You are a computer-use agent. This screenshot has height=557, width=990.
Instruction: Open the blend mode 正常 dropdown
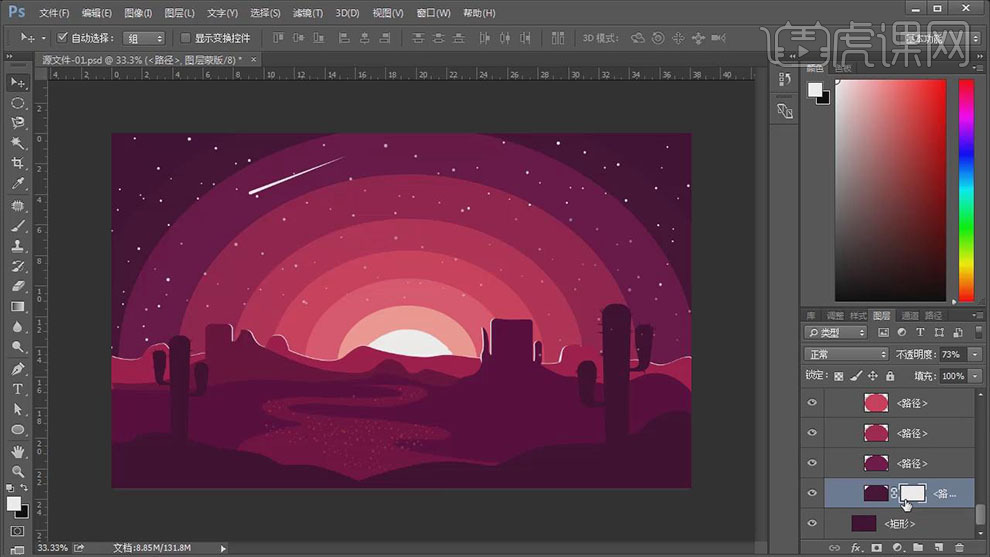click(846, 354)
